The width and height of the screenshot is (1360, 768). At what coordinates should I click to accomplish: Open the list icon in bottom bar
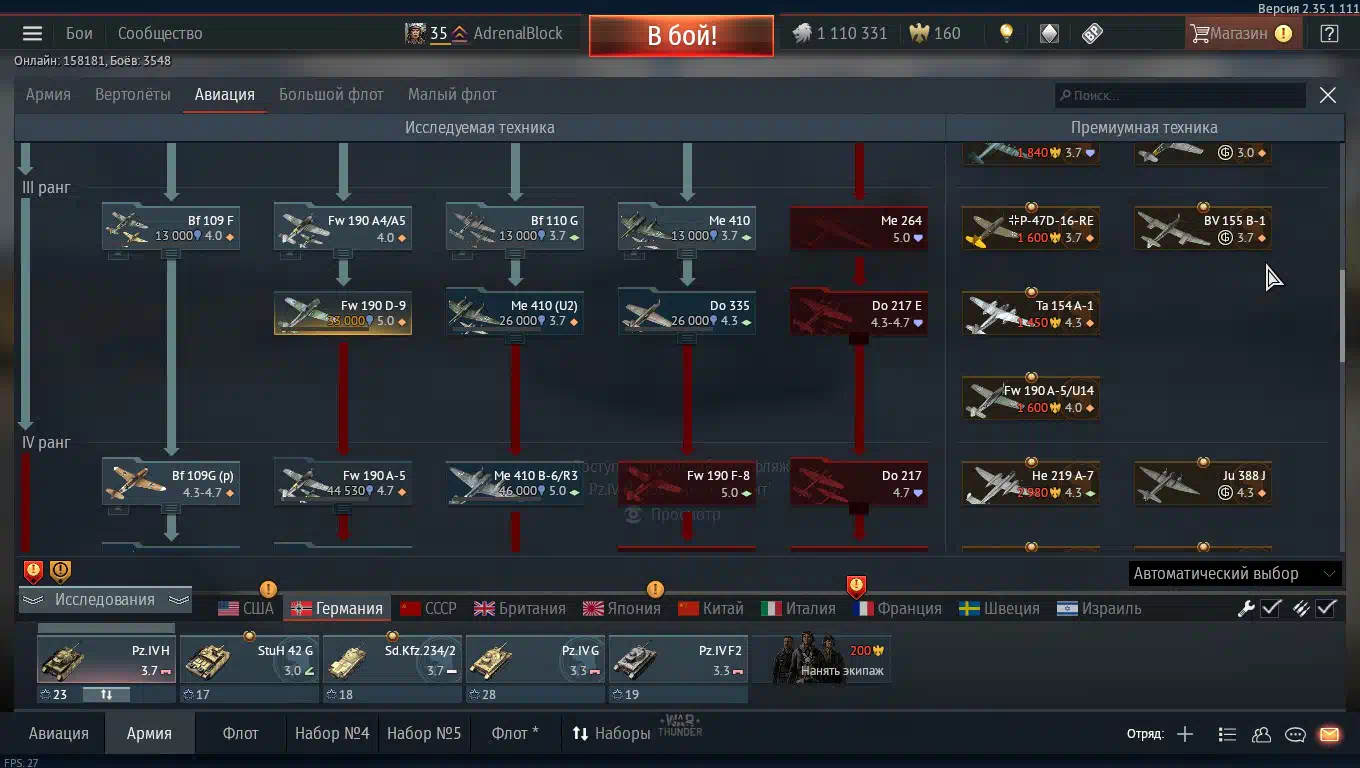point(1227,734)
